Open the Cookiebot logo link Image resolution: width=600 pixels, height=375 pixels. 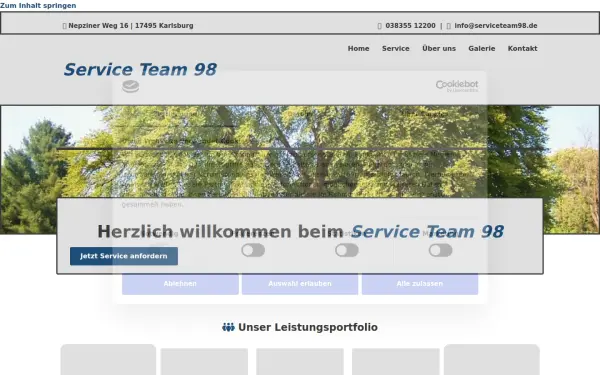(x=457, y=86)
